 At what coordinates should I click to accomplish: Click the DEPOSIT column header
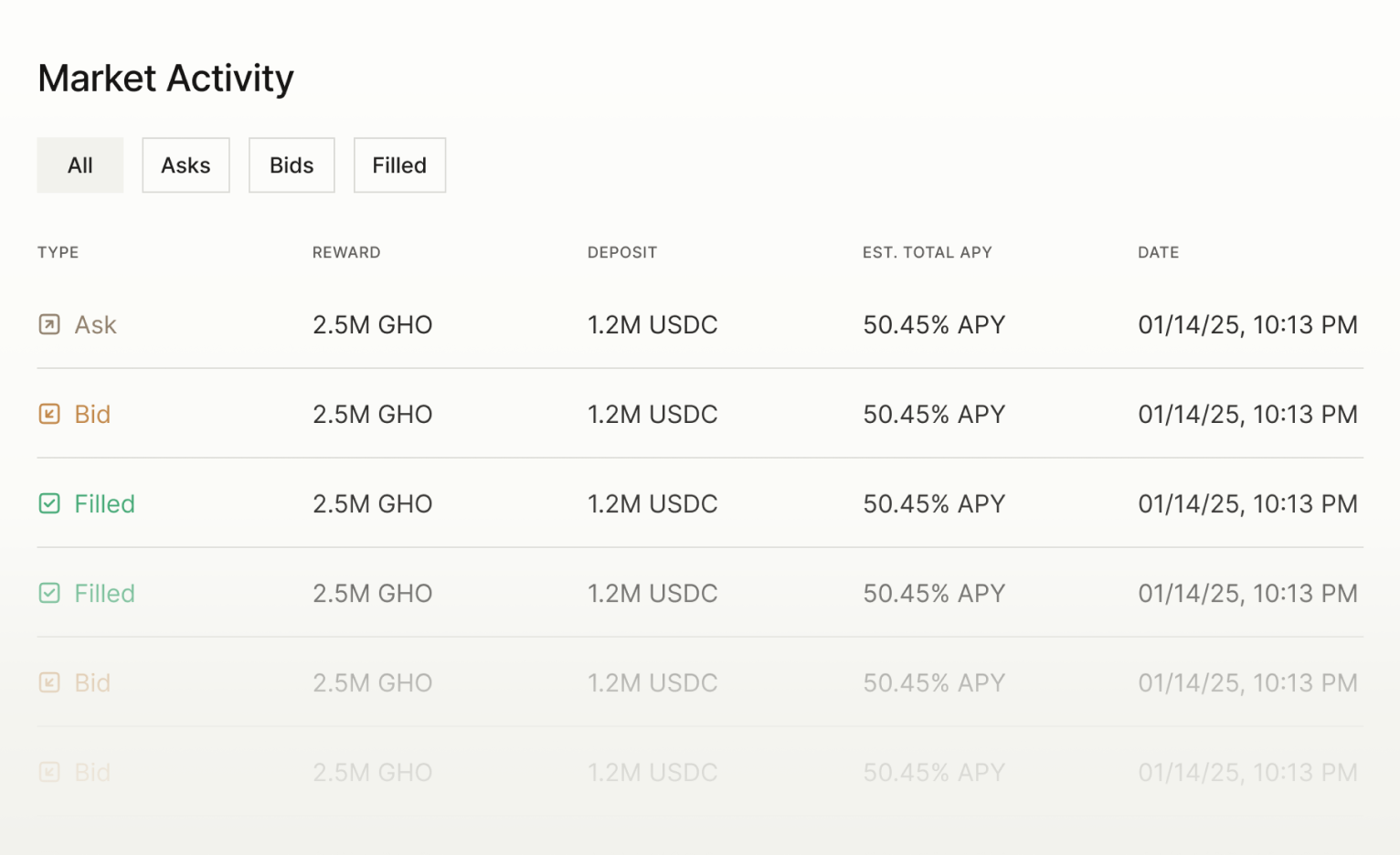point(622,252)
